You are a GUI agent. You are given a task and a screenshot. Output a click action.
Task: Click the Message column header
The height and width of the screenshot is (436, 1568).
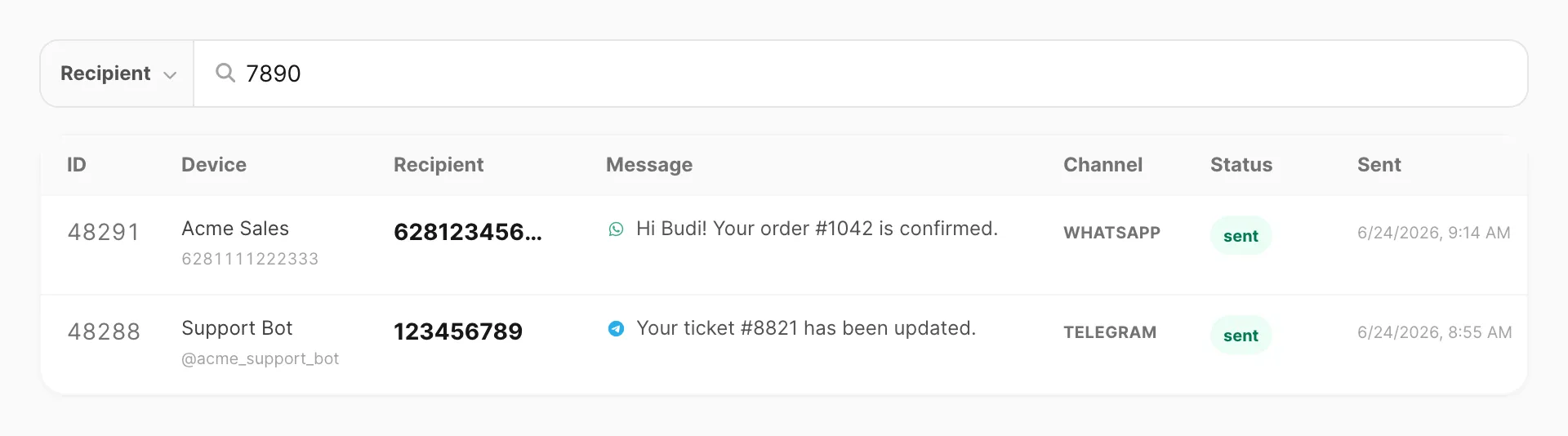[x=649, y=165]
